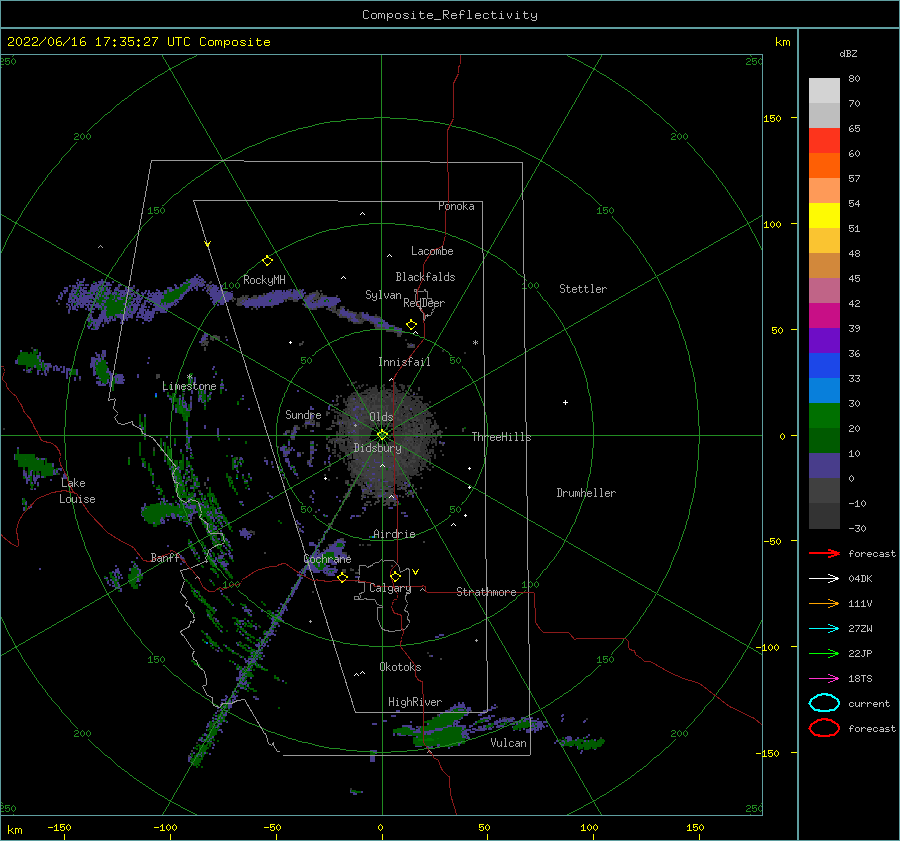Click the ThreeHills town label
Screen dimensions: 900x841
point(501,437)
